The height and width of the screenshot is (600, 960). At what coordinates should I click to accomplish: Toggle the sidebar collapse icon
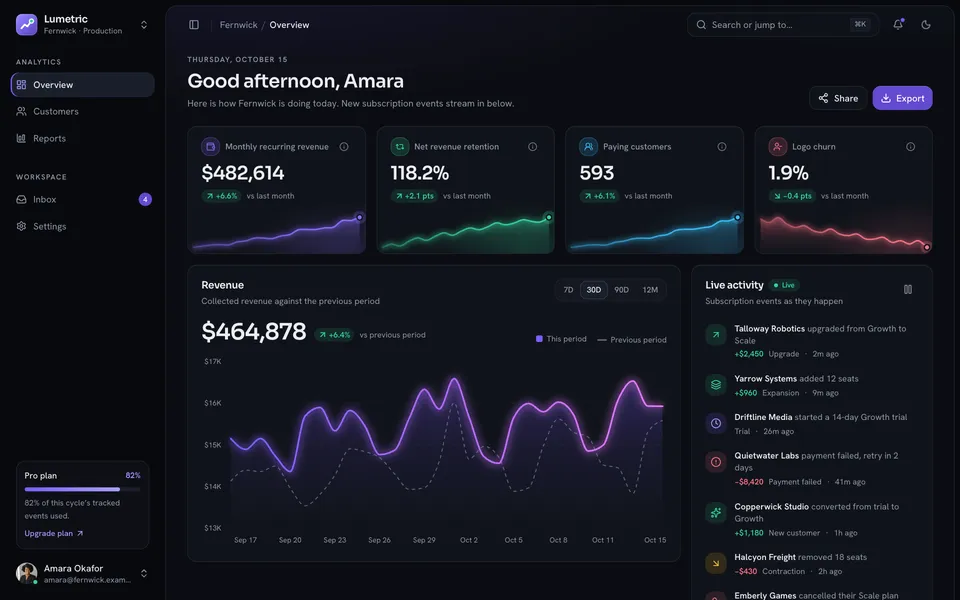[194, 24]
